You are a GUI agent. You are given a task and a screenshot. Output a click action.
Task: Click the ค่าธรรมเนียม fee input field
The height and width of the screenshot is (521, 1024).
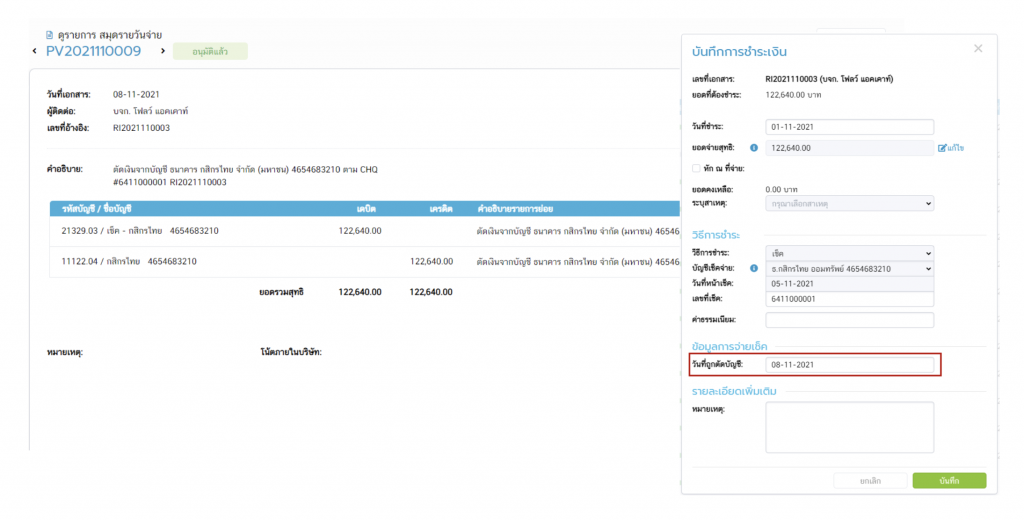coord(849,320)
